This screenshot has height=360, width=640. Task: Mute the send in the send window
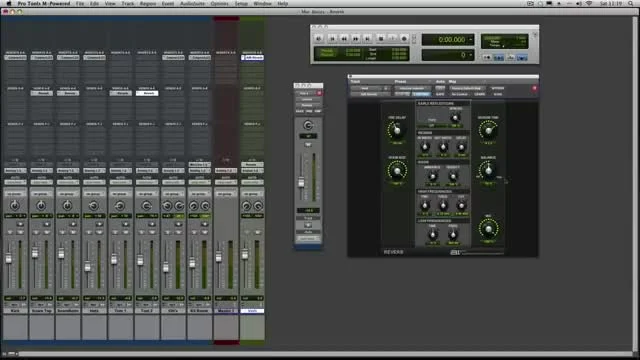pos(308,144)
